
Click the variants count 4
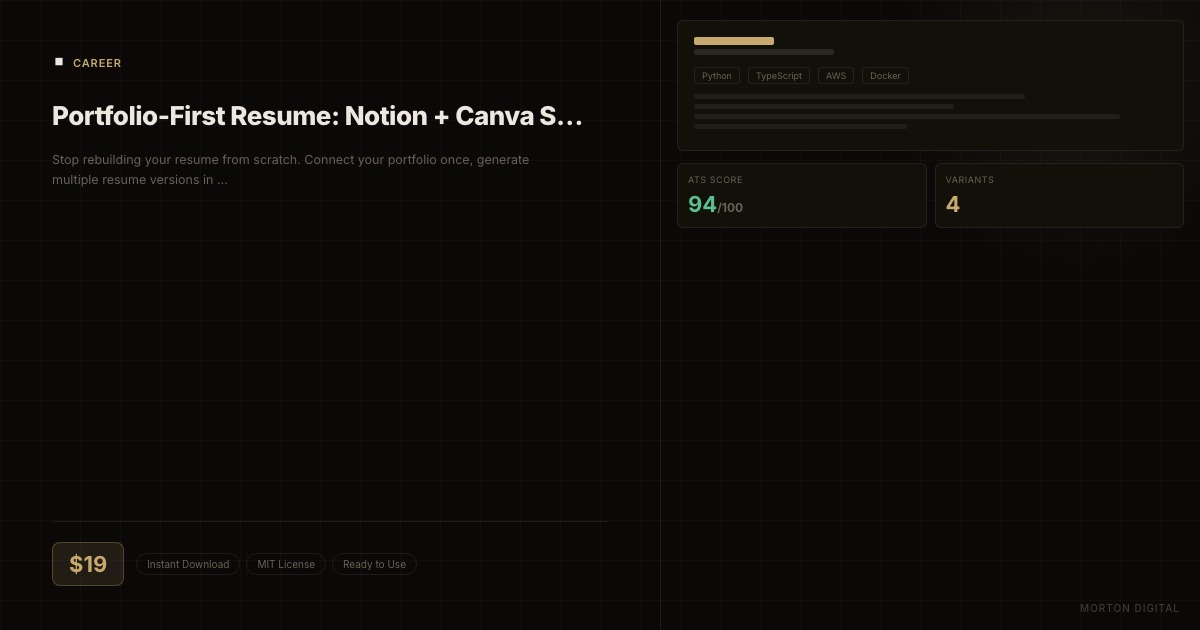[953, 204]
